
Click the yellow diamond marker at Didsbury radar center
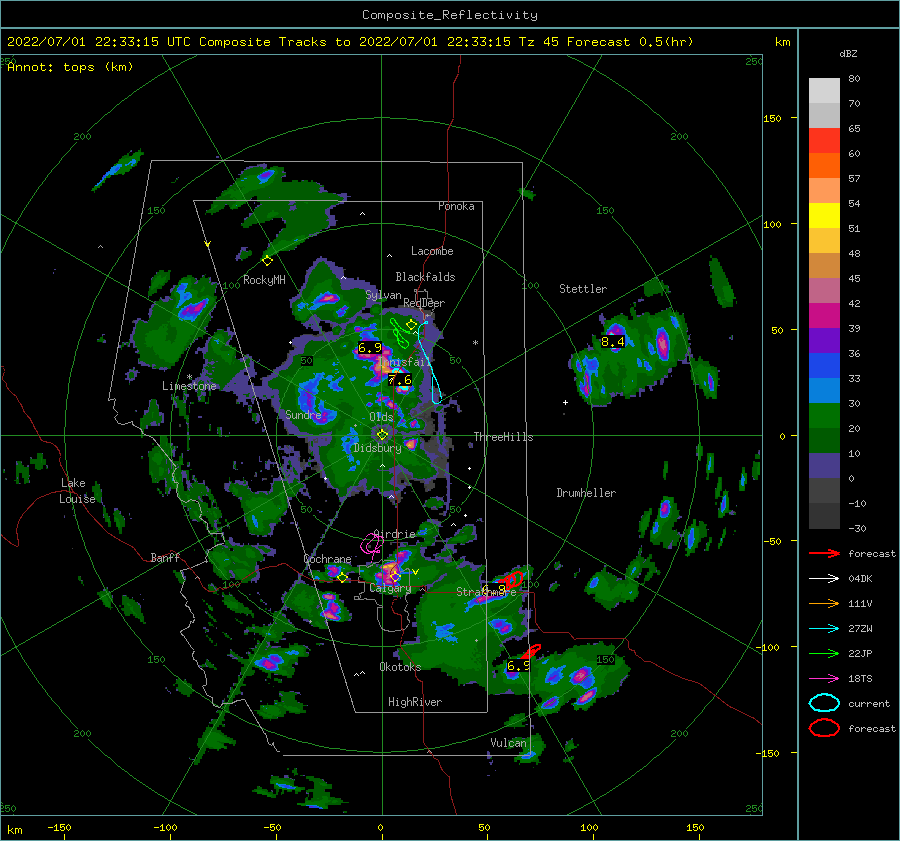[x=382, y=435]
